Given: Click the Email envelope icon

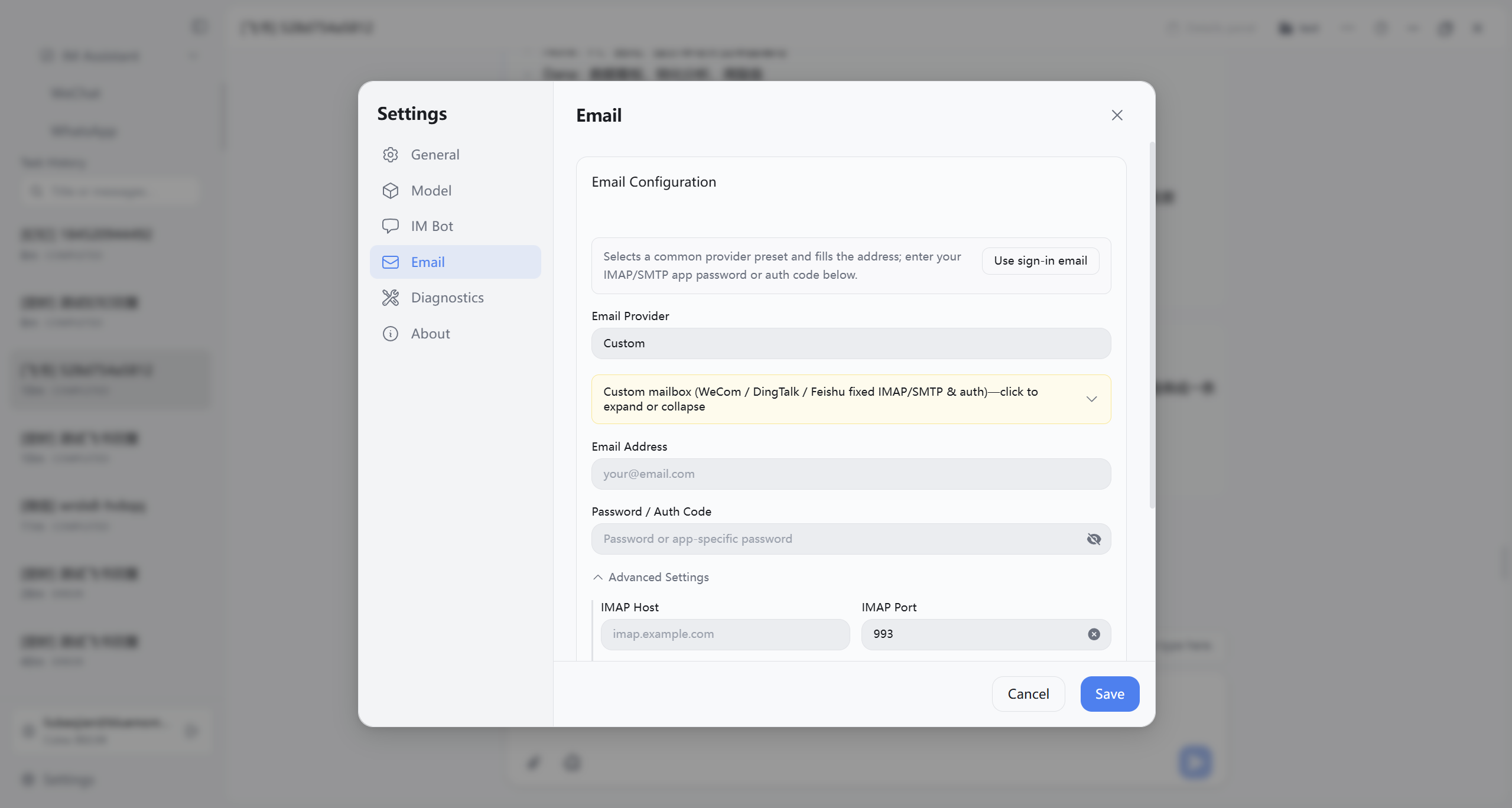Looking at the screenshot, I should 391,262.
